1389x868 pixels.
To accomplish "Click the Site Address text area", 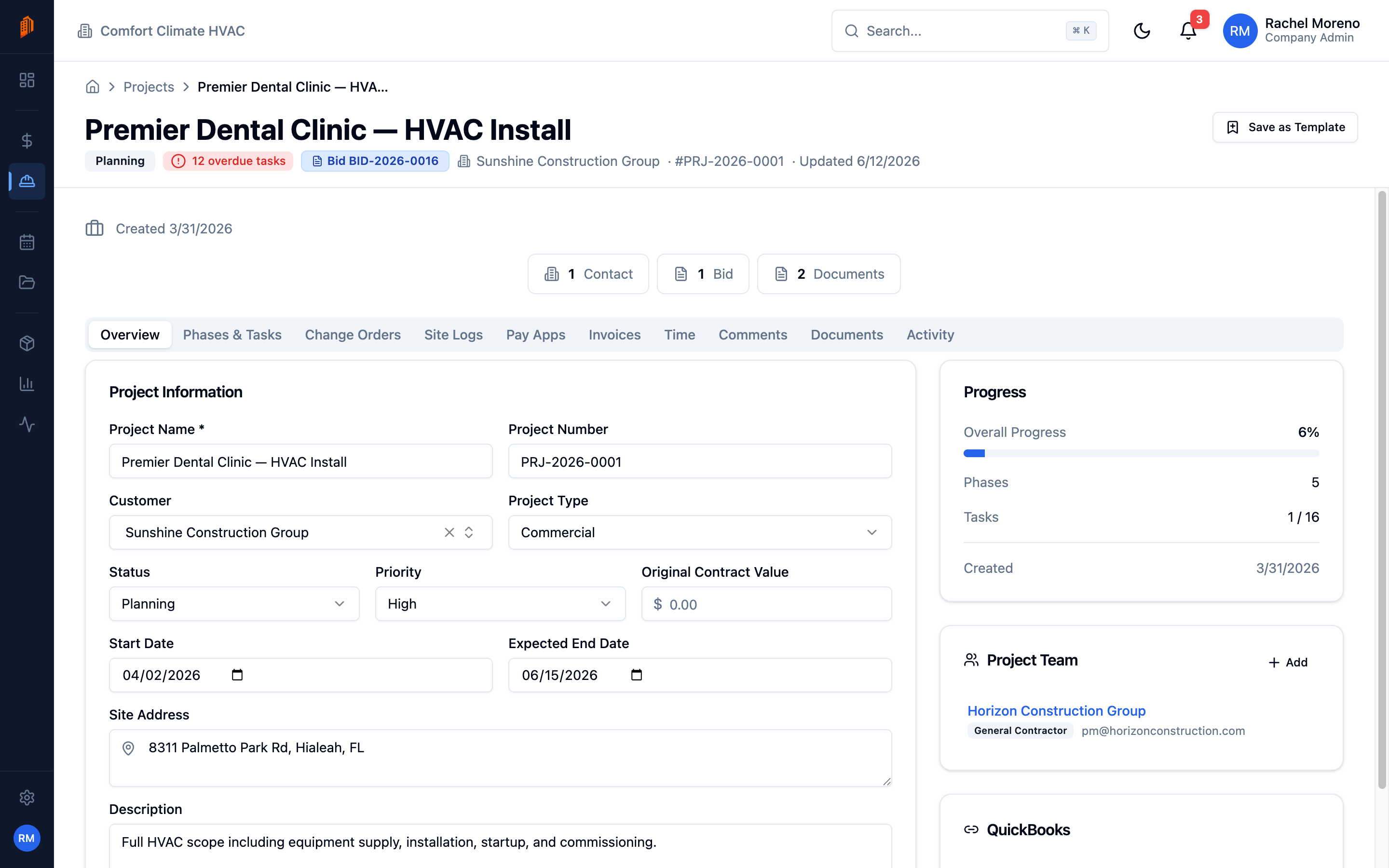I will pos(500,758).
